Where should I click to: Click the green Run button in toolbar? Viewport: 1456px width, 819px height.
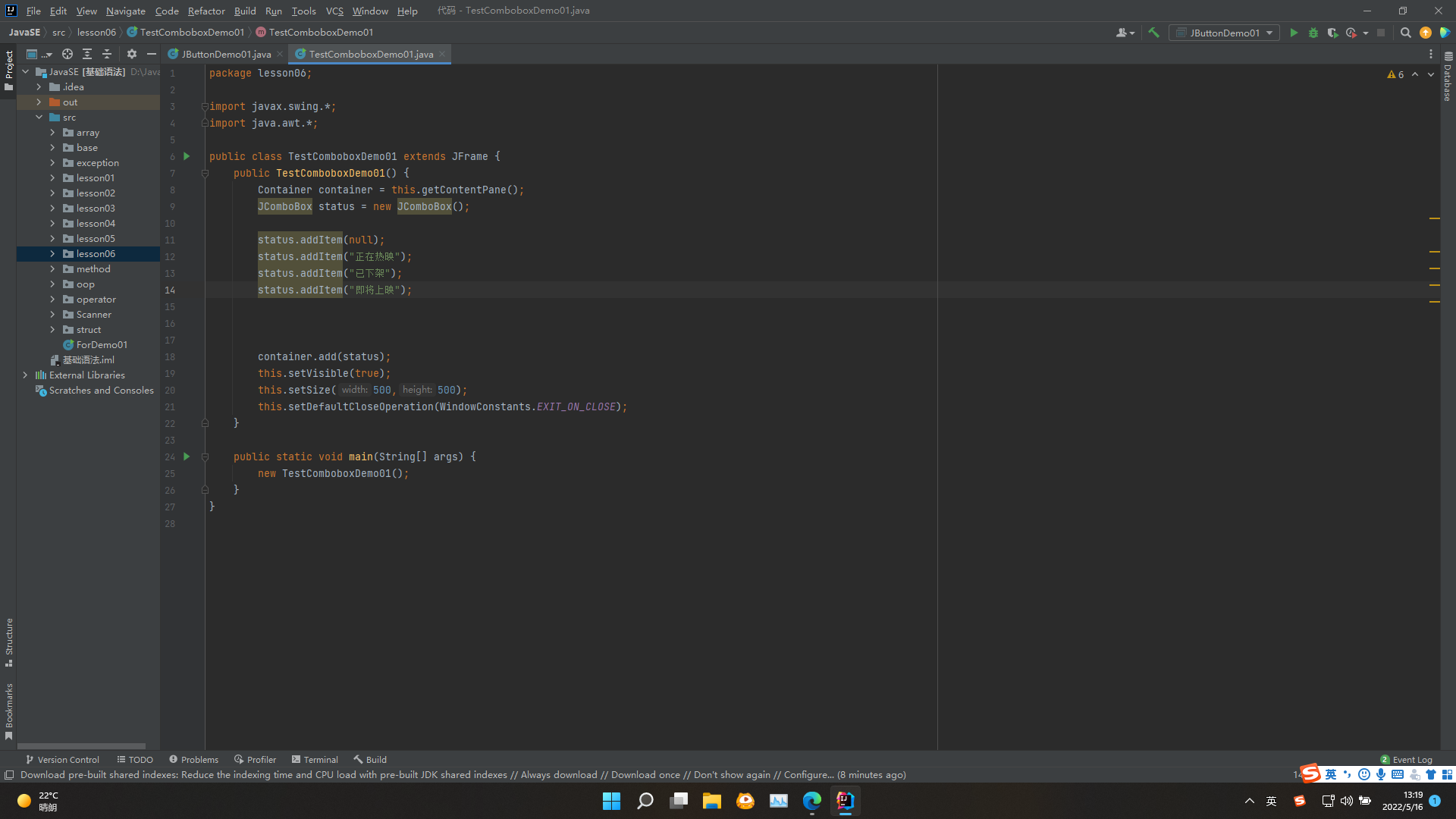1294,33
